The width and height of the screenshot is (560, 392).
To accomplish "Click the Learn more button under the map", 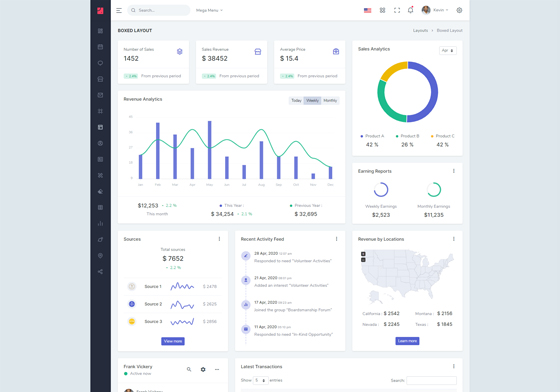I will tap(408, 341).
